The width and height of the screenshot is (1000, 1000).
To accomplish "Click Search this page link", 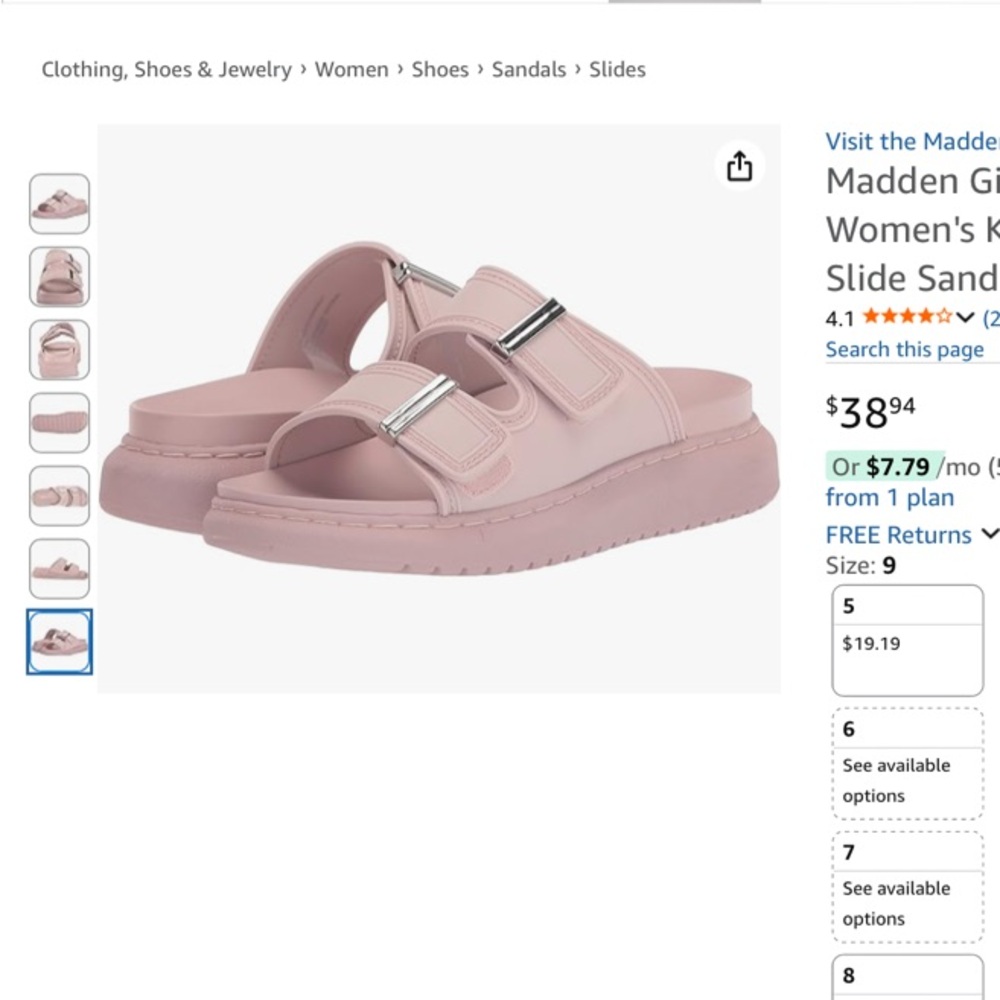I will (904, 349).
